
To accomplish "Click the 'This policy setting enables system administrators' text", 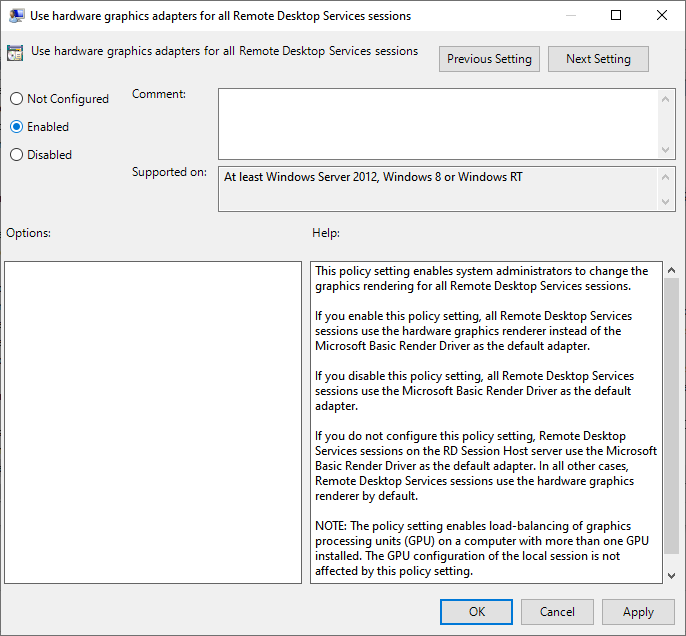I will 481,279.
